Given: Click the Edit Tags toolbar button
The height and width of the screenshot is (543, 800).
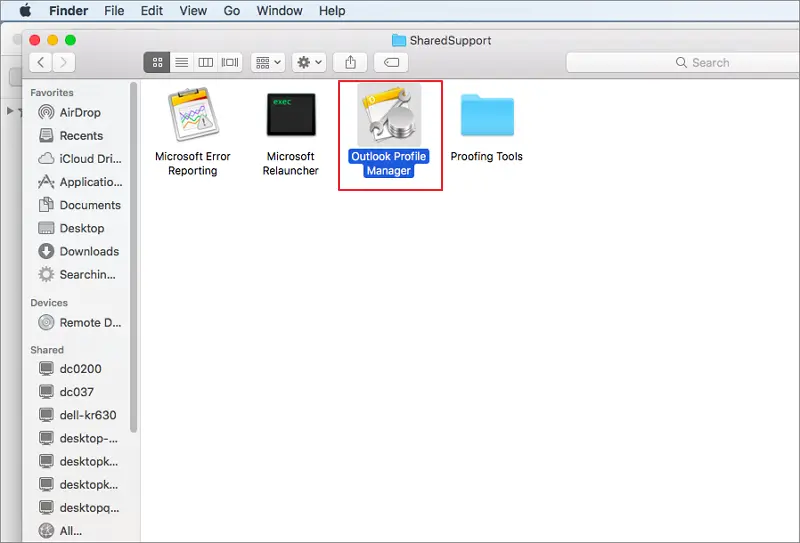Looking at the screenshot, I should point(391,62).
